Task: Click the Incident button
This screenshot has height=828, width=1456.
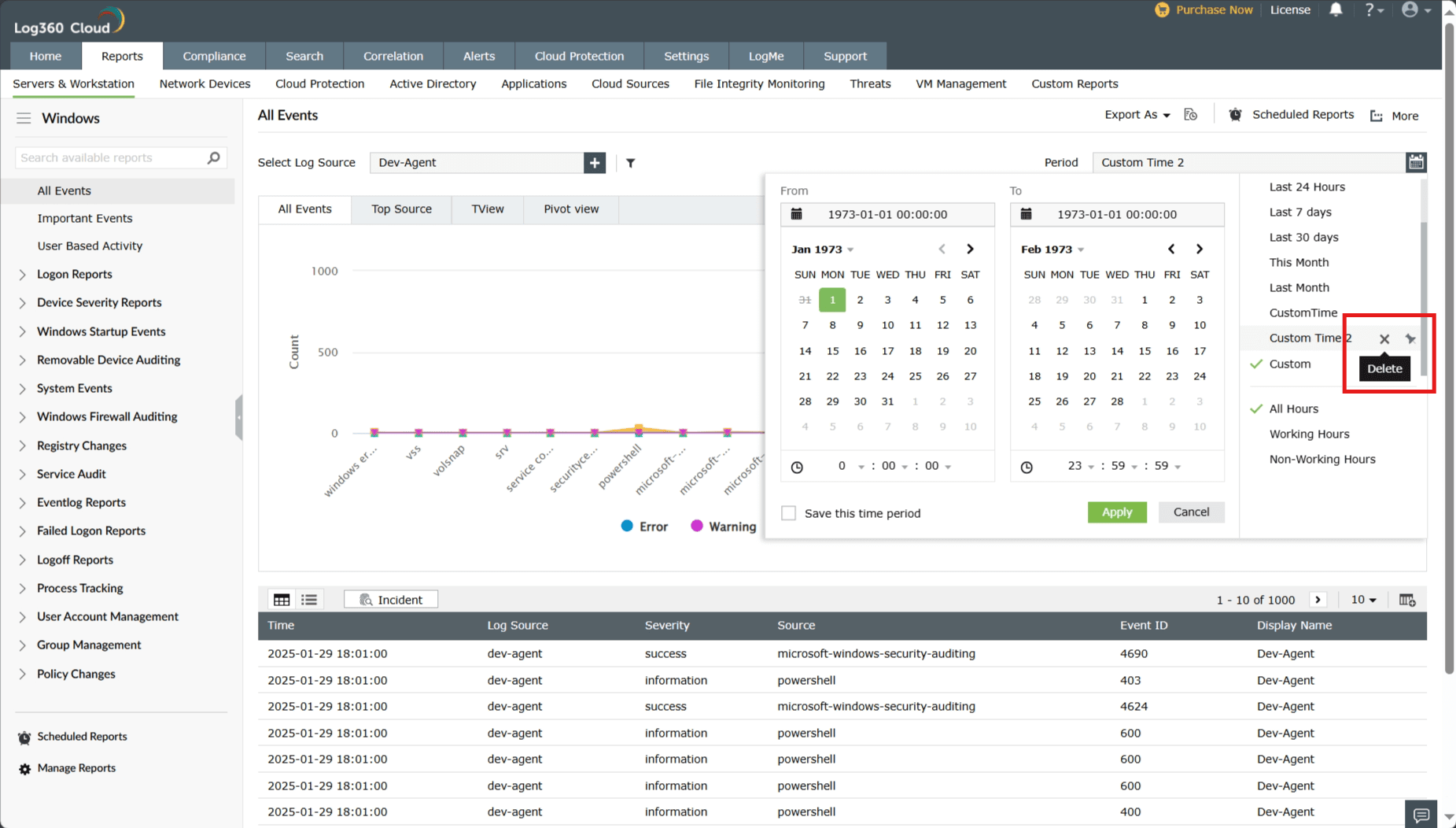Action: [391, 600]
